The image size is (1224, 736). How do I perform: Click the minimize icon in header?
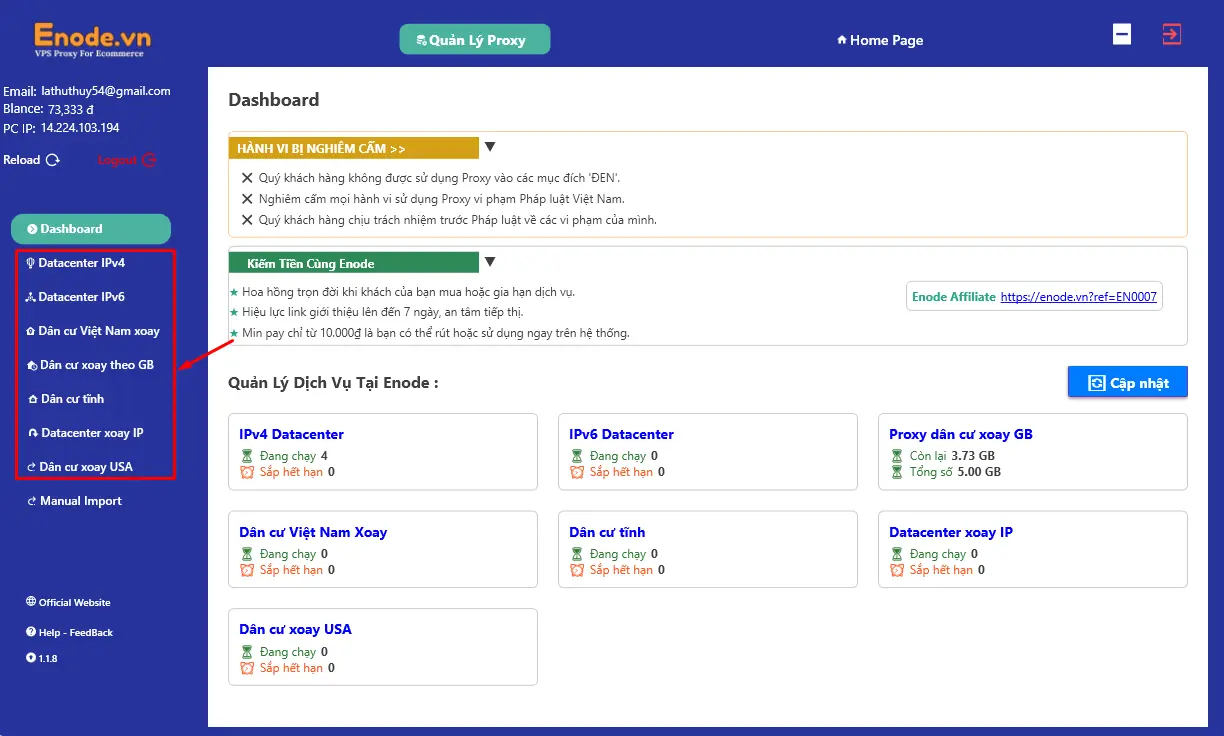click(1122, 34)
